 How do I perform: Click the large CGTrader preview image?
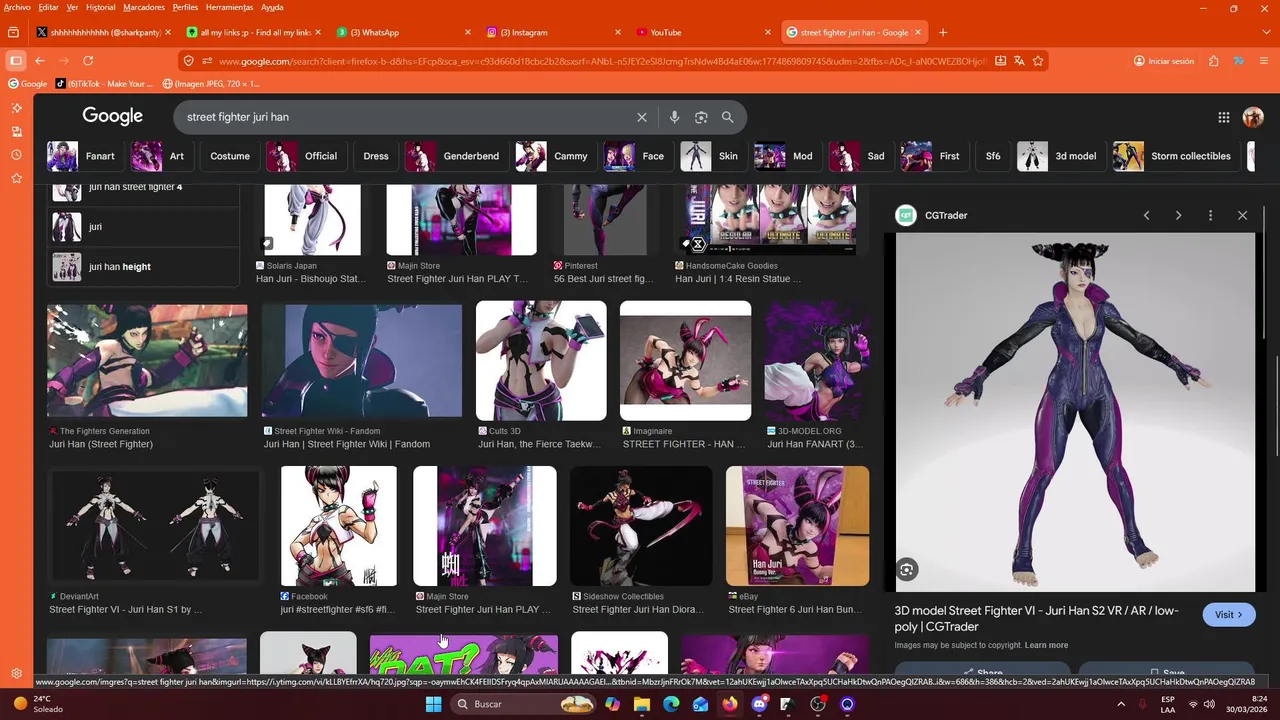(1075, 412)
